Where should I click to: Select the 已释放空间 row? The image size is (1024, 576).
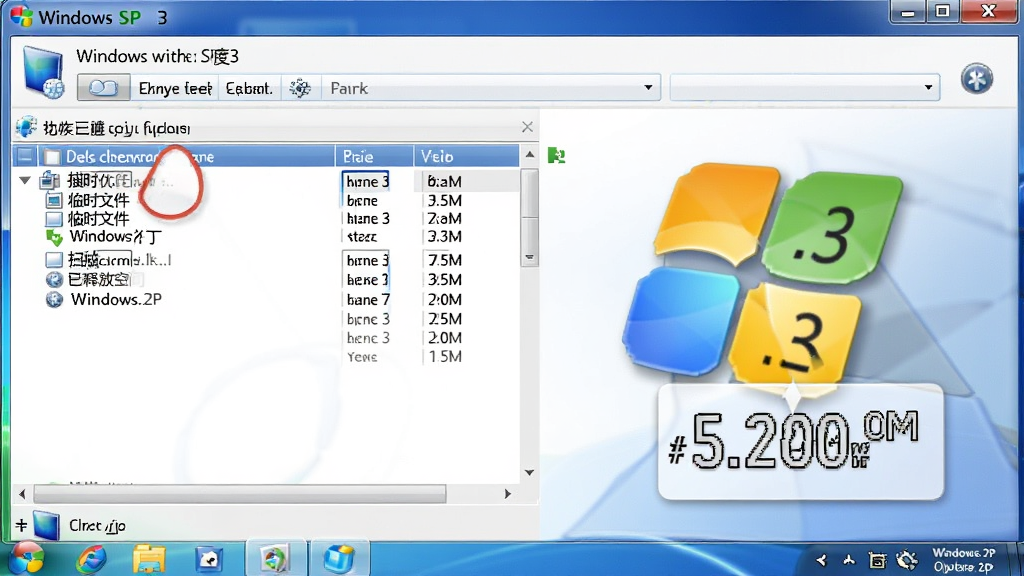pyautogui.click(x=104, y=280)
